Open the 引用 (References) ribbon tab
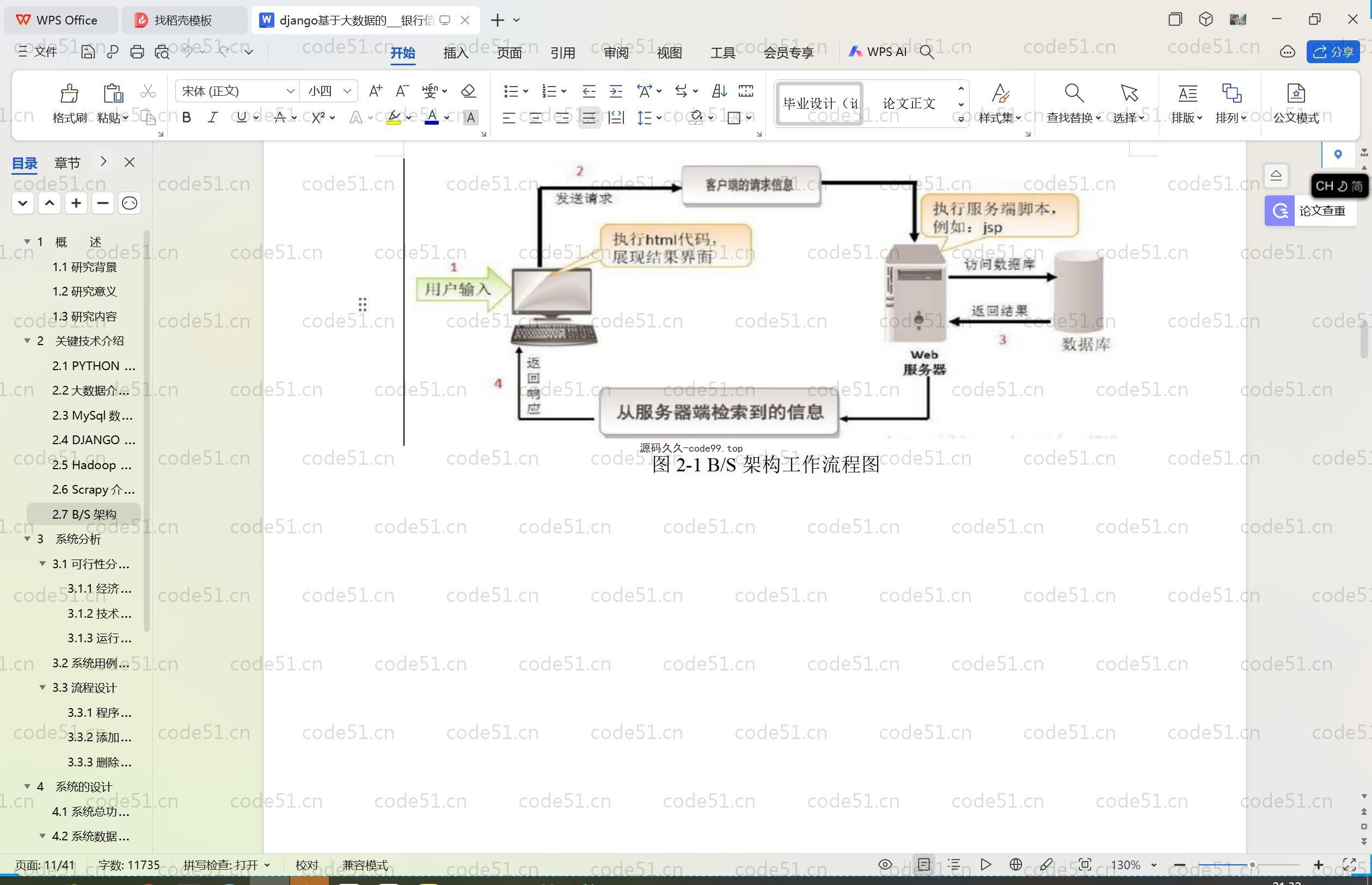Image resolution: width=1372 pixels, height=885 pixels. [x=563, y=53]
